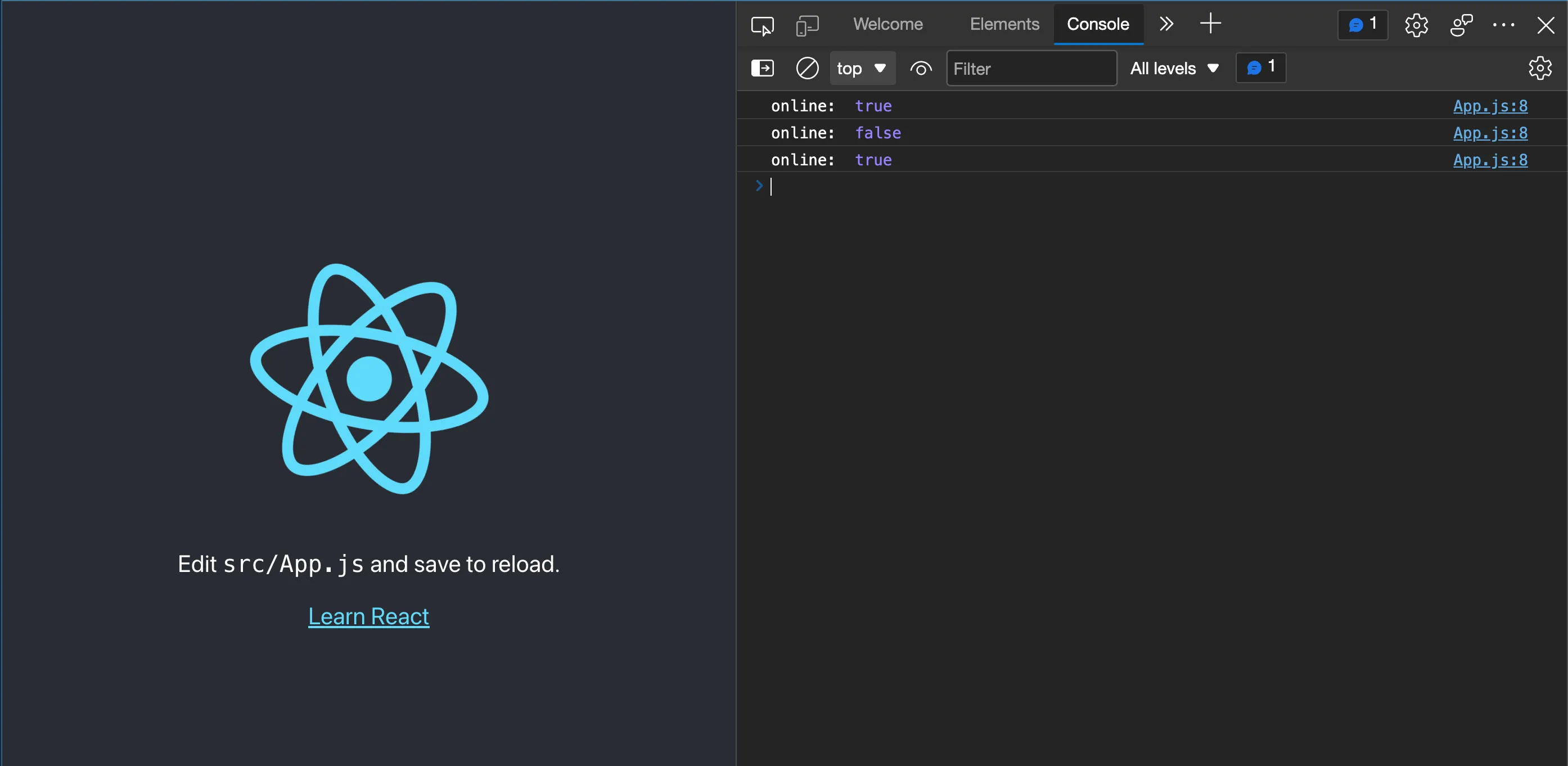Switch to the Elements tab
Screen dimensions: 1568x766
pyautogui.click(x=1004, y=24)
